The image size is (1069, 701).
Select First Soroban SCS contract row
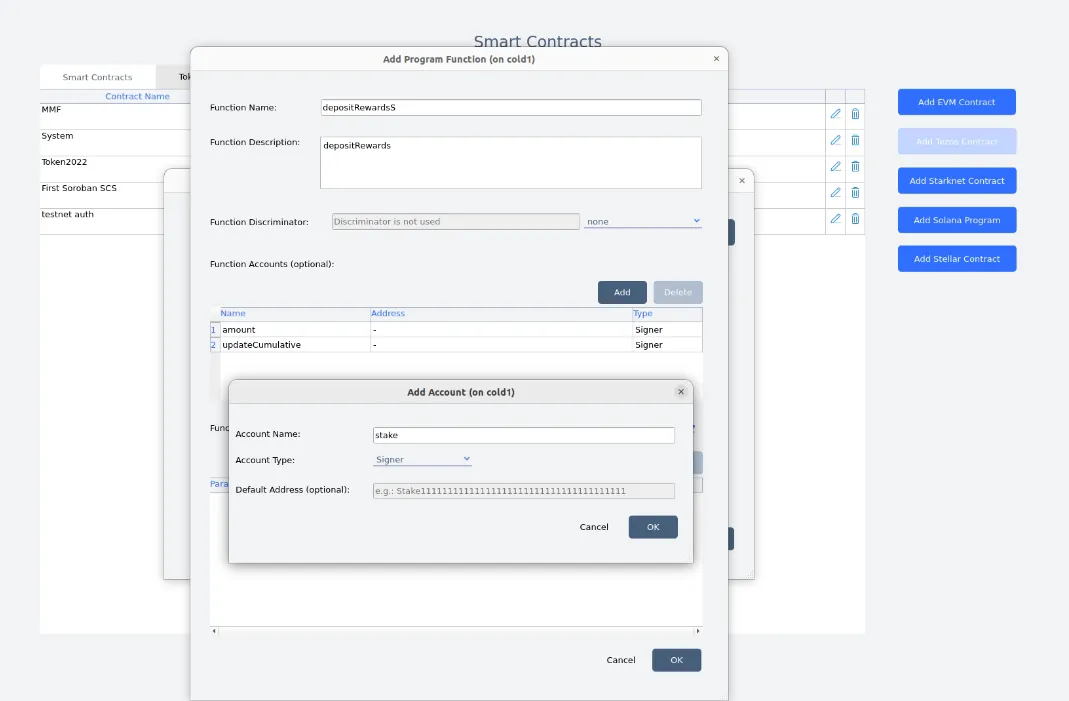coord(102,195)
